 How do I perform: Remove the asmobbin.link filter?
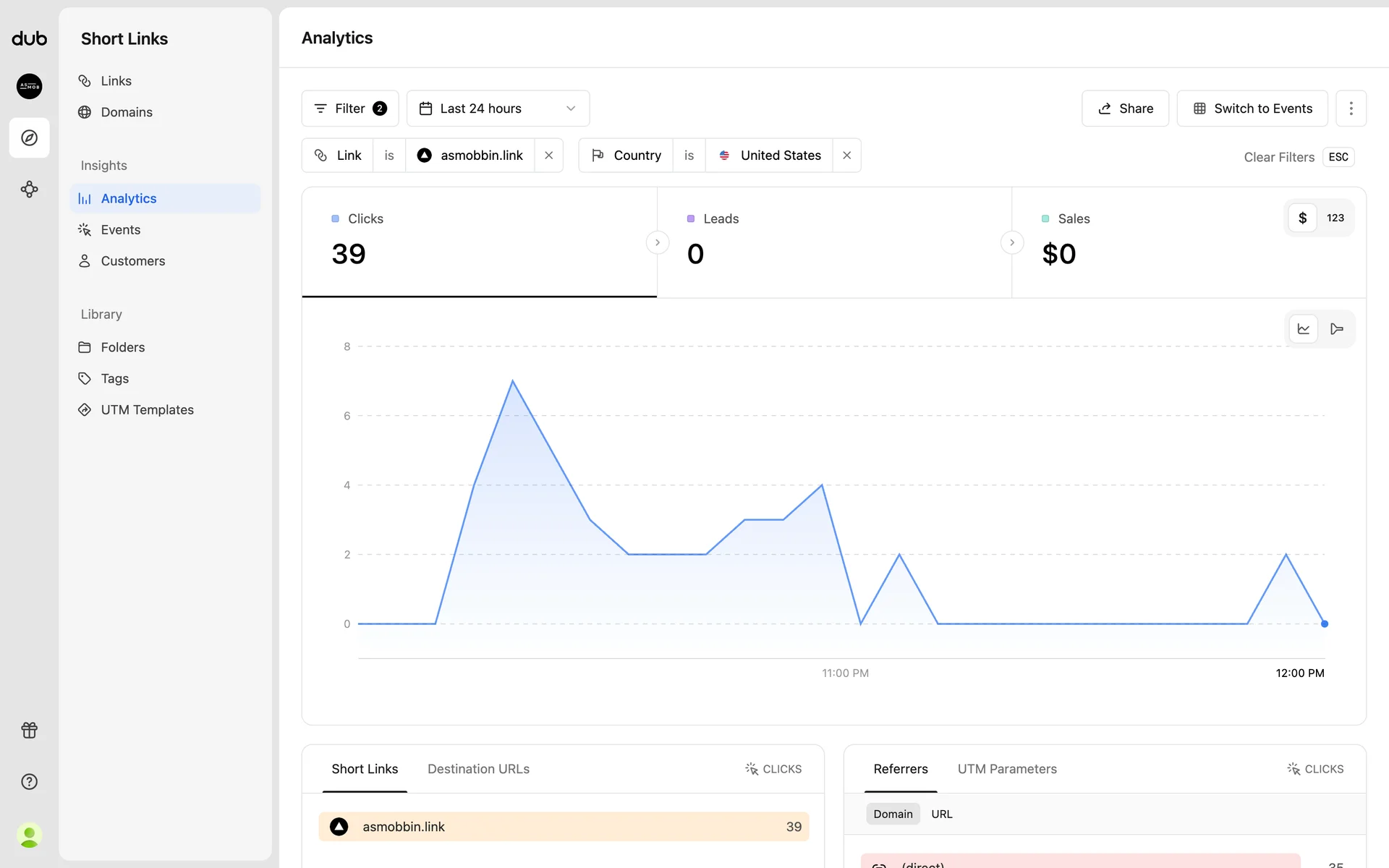tap(548, 156)
